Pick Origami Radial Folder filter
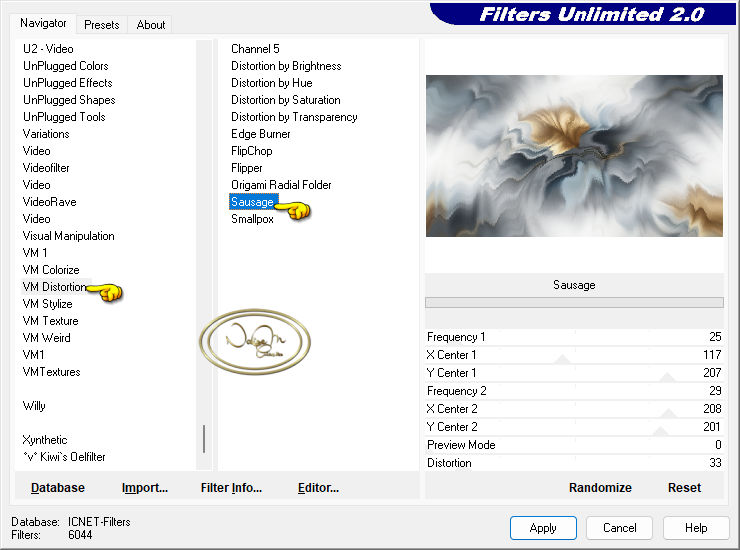740x550 pixels. click(281, 185)
